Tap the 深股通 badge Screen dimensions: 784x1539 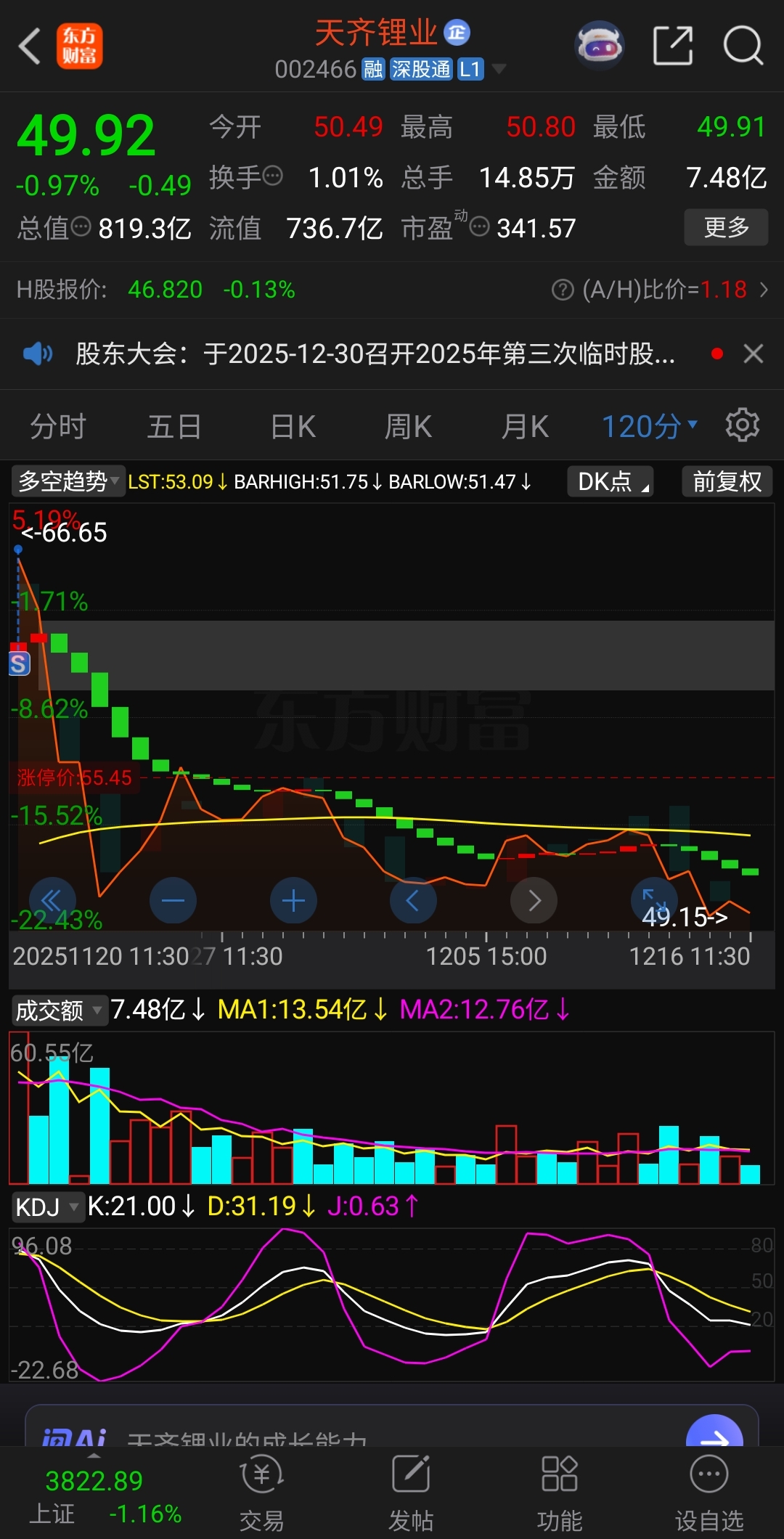click(x=421, y=69)
